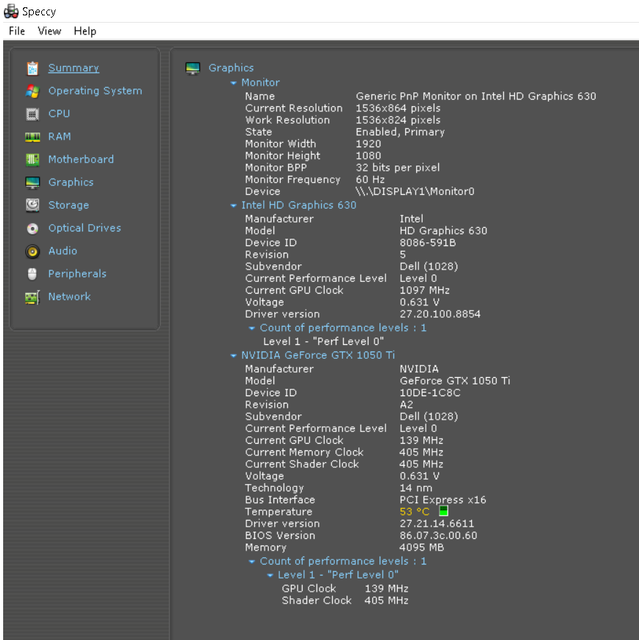Click the Graphics heading text
The height and width of the screenshot is (640, 639).
click(231, 68)
